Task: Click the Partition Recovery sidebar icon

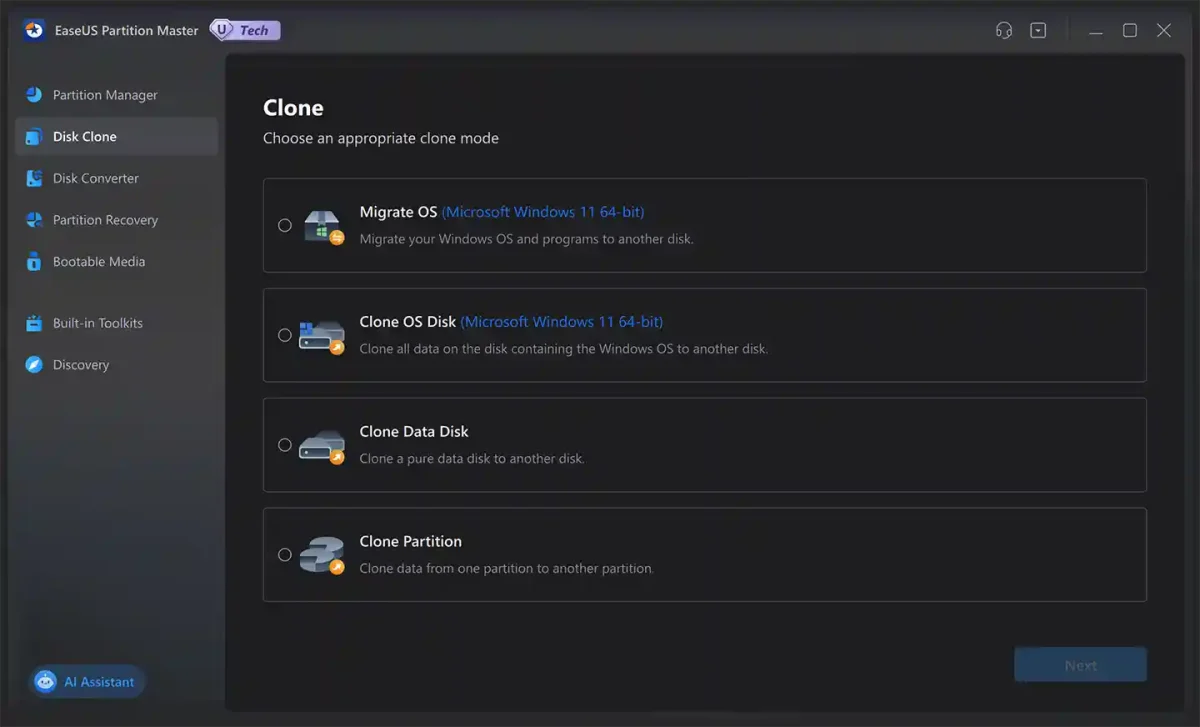Action: 34,220
